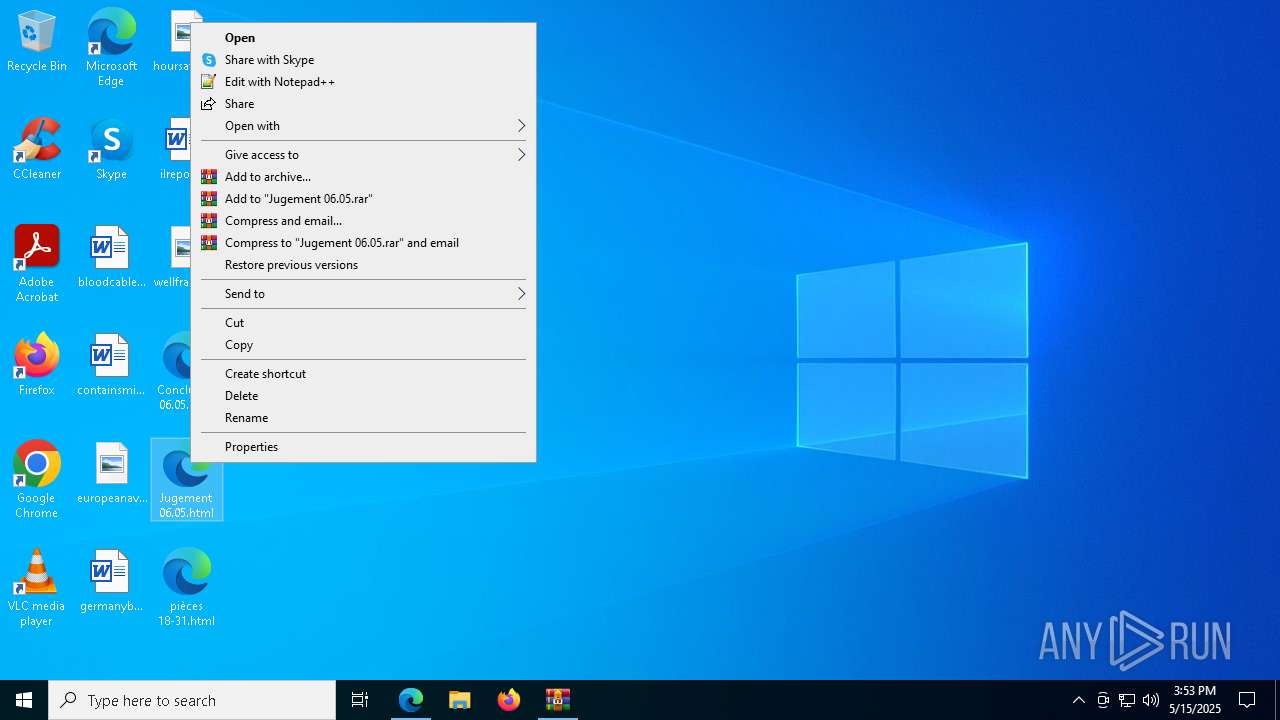Viewport: 1280px width, 720px height.
Task: Choose Add to "Jugement 06.05.rar"
Action: coord(363,199)
